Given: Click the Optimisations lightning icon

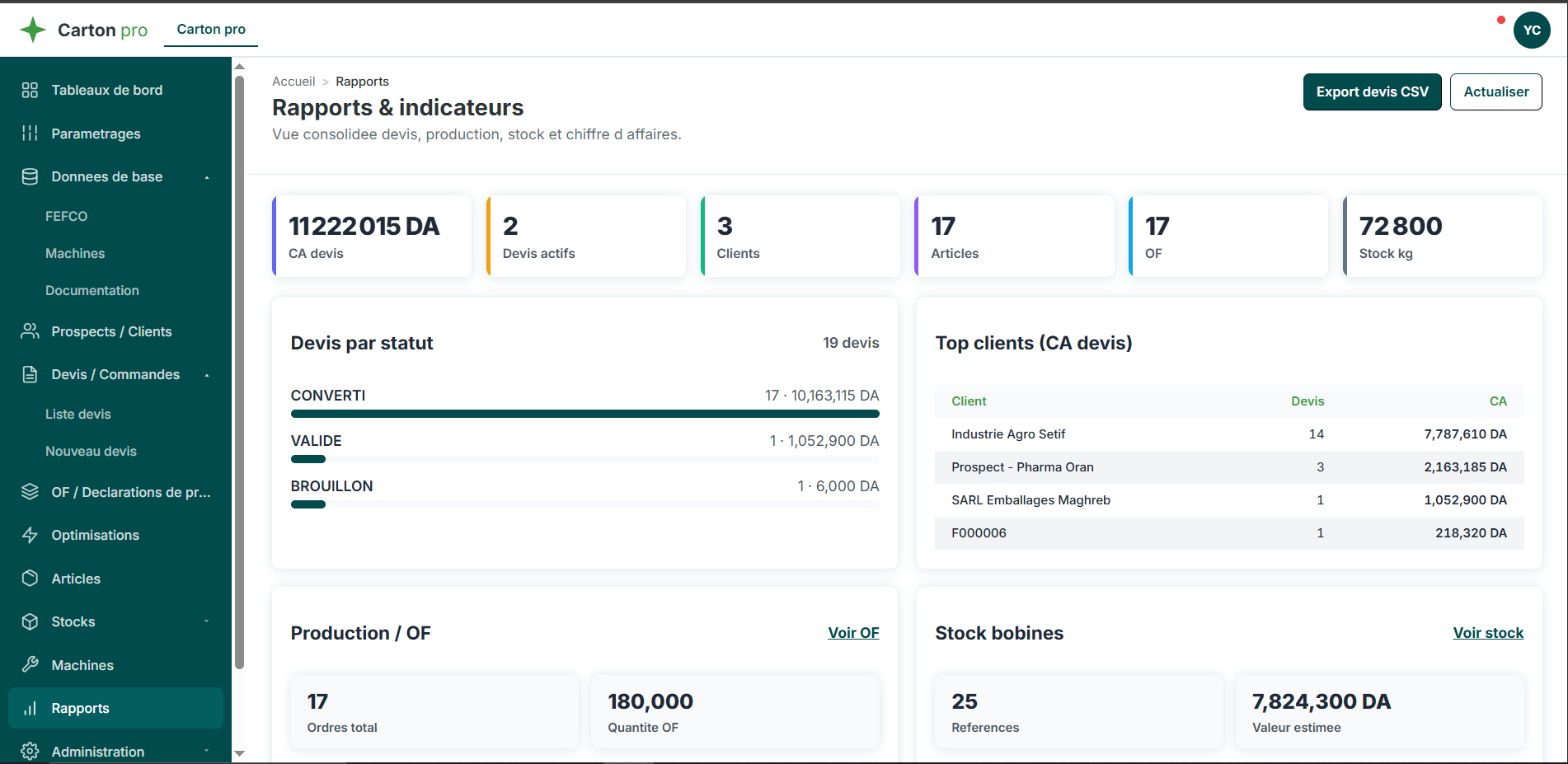Looking at the screenshot, I should (30, 535).
